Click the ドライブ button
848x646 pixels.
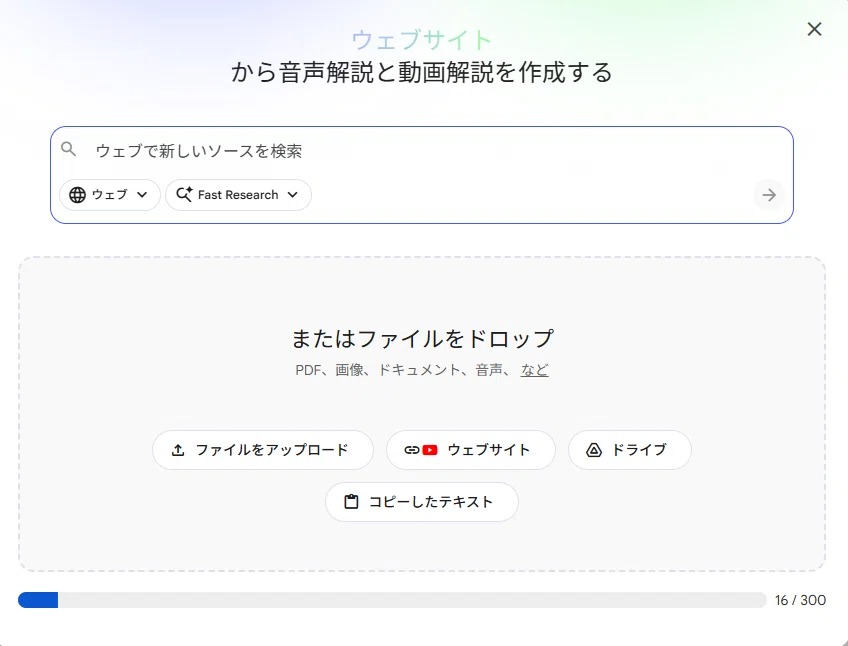pyautogui.click(x=630, y=450)
